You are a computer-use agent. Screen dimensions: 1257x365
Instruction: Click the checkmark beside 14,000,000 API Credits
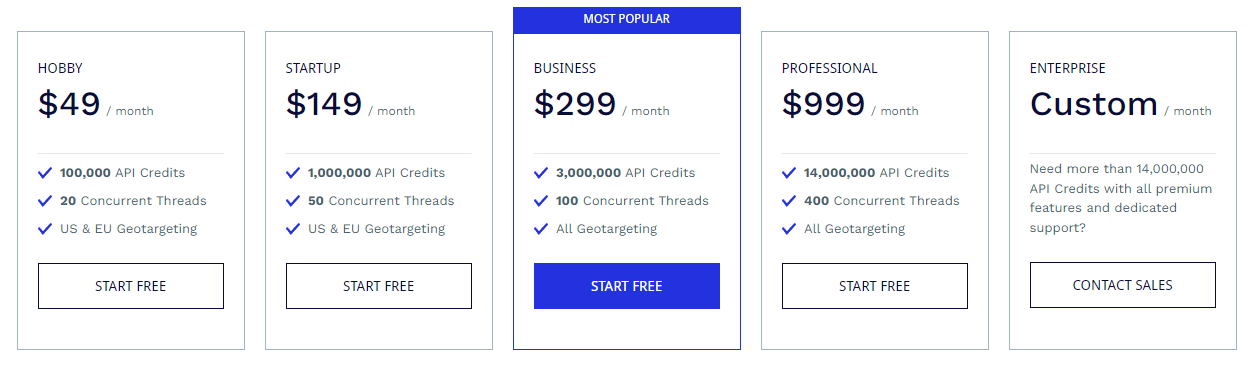pyautogui.click(x=789, y=173)
